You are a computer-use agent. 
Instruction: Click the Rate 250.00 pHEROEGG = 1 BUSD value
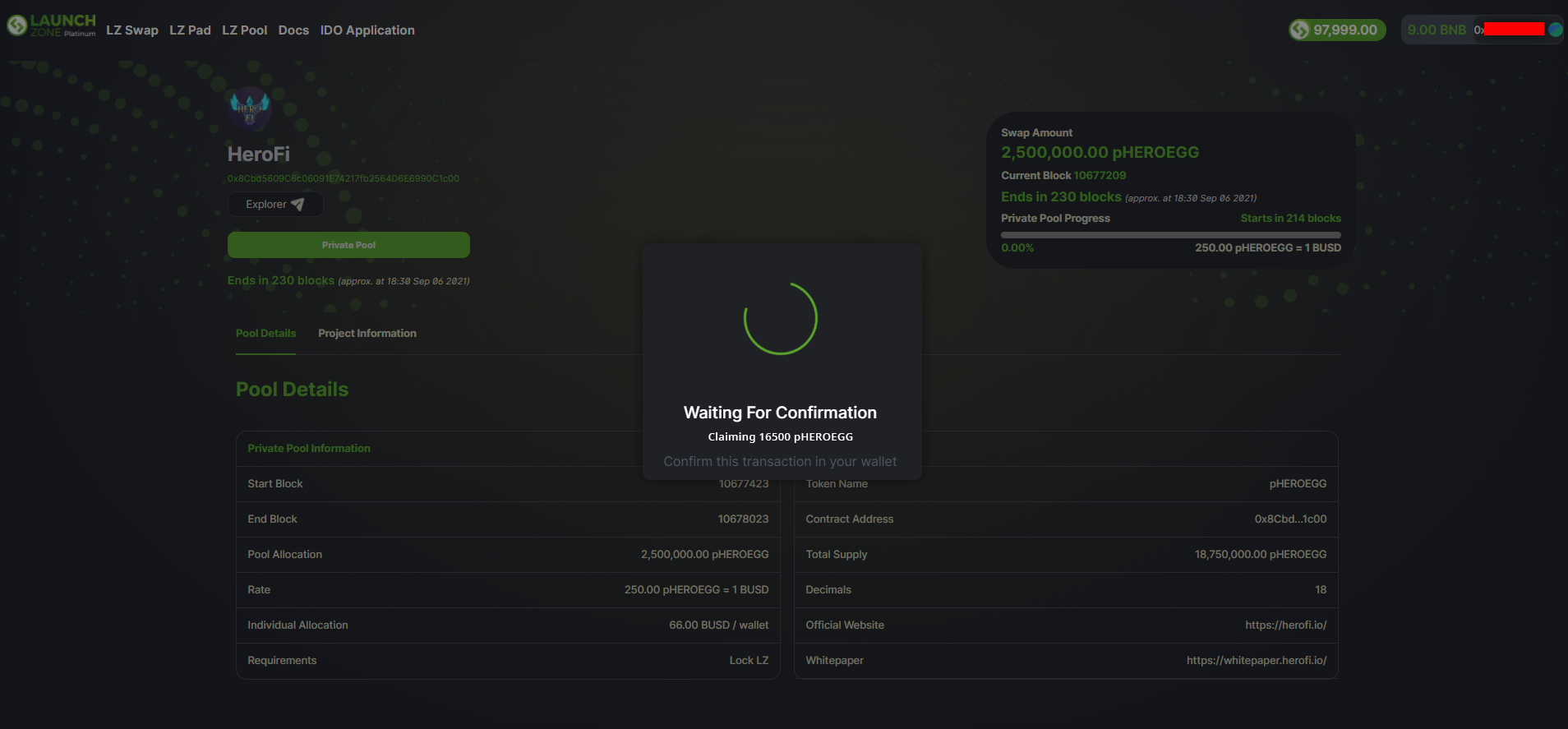coord(696,590)
